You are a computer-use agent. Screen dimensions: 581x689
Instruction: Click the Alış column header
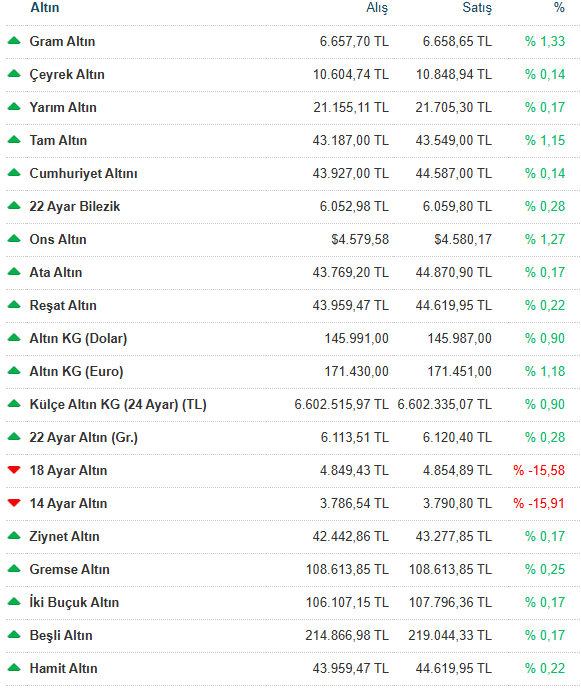(377, 8)
